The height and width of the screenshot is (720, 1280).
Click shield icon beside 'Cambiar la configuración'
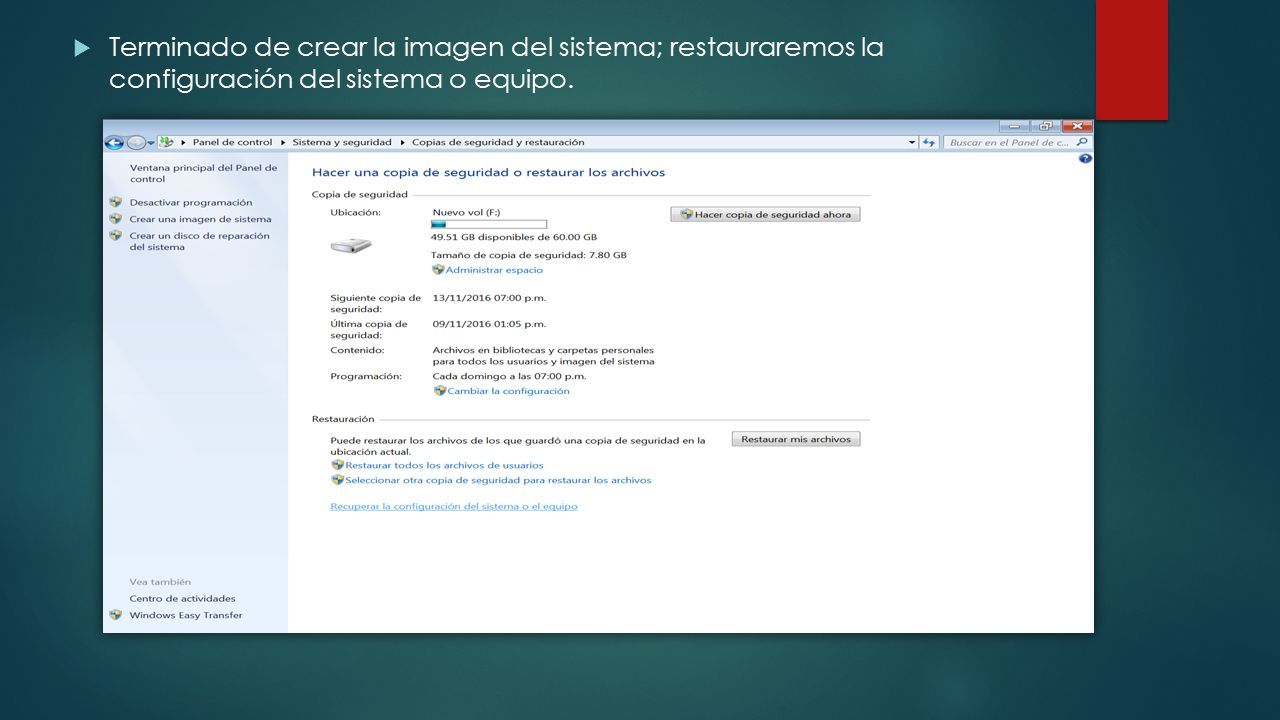point(439,391)
